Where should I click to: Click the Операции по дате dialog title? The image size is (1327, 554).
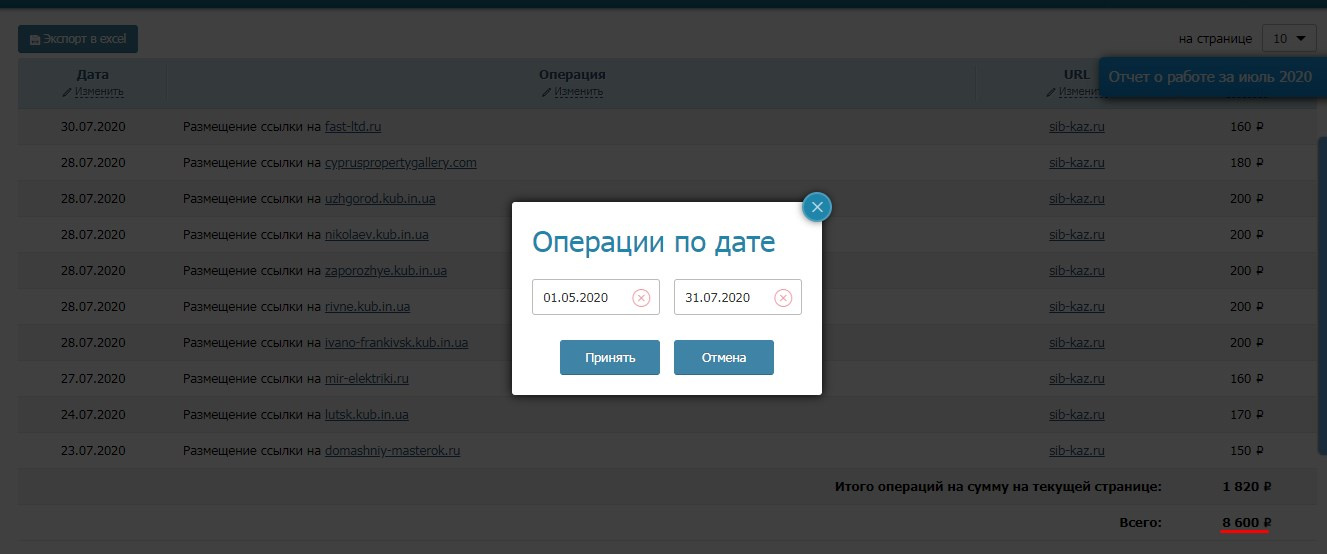[653, 242]
